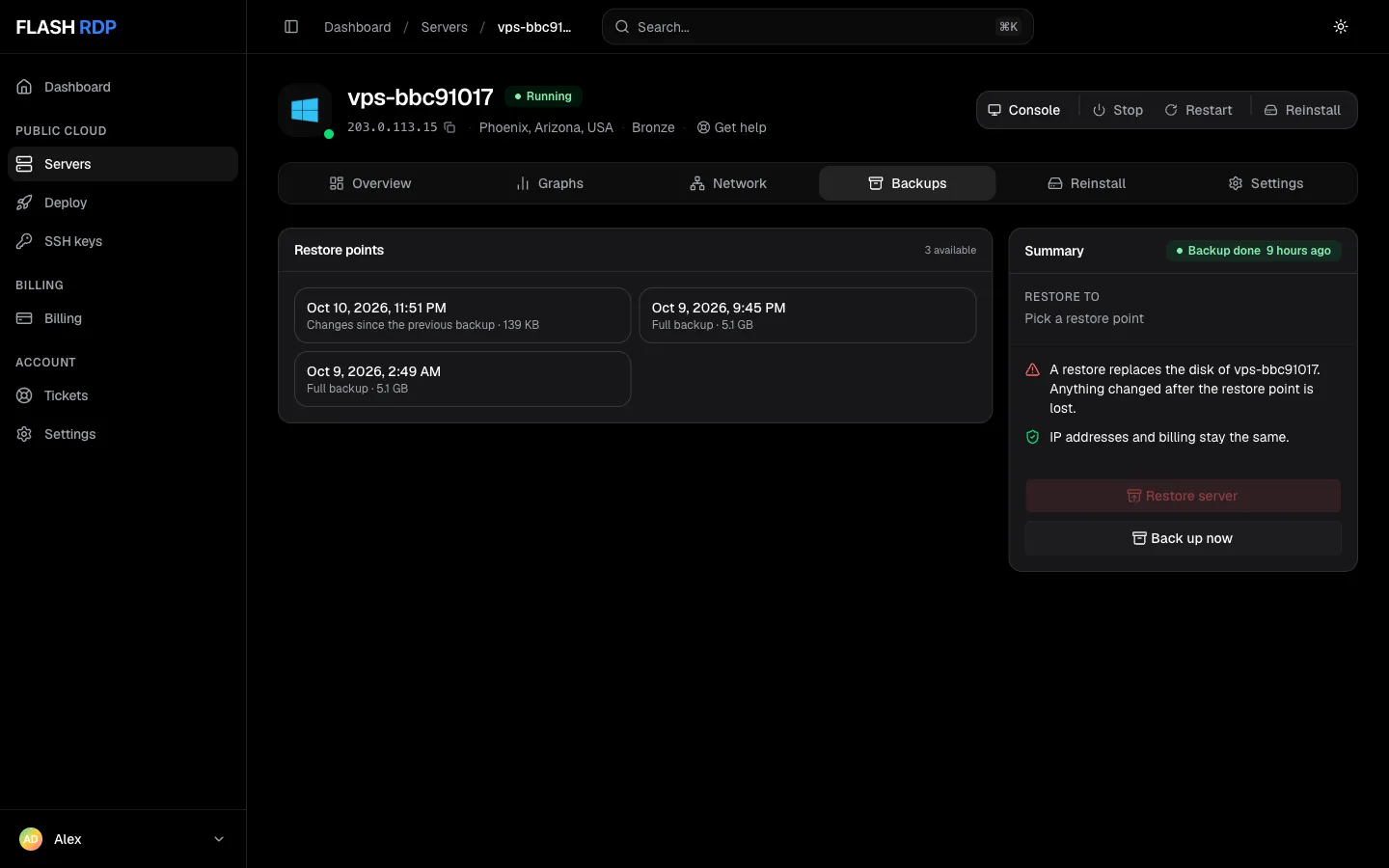Focus the Search input field
This screenshot has height=868, width=1389.
(x=818, y=27)
